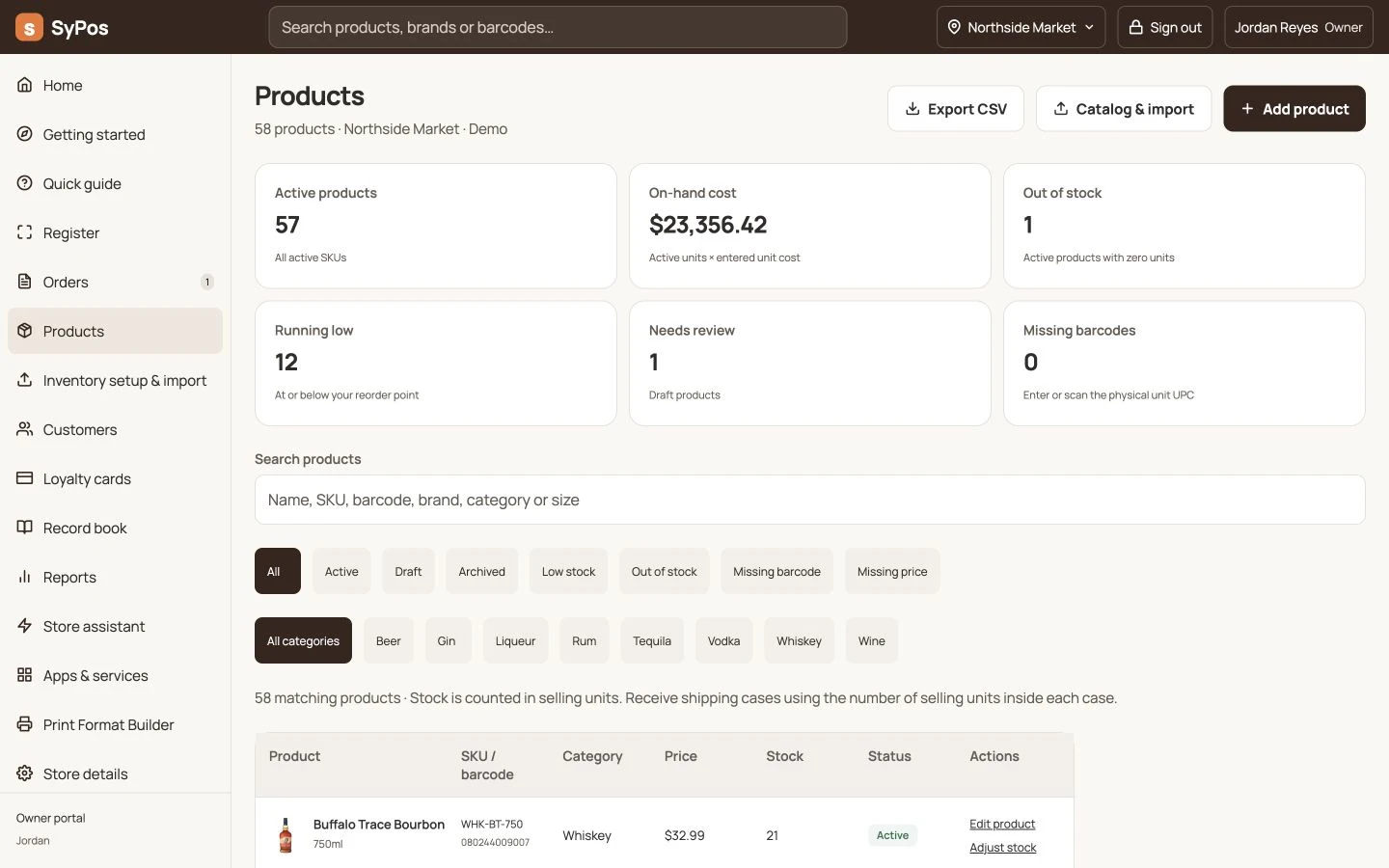The width and height of the screenshot is (1389, 868).
Task: Add a new product
Action: tap(1294, 109)
